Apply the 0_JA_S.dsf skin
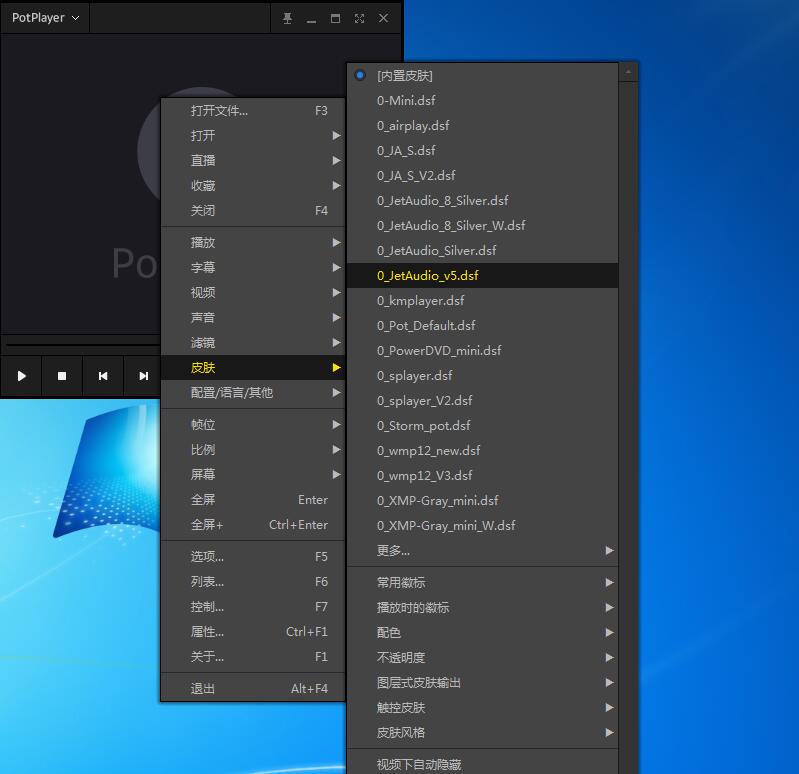Viewport: 799px width, 774px height. coord(482,150)
